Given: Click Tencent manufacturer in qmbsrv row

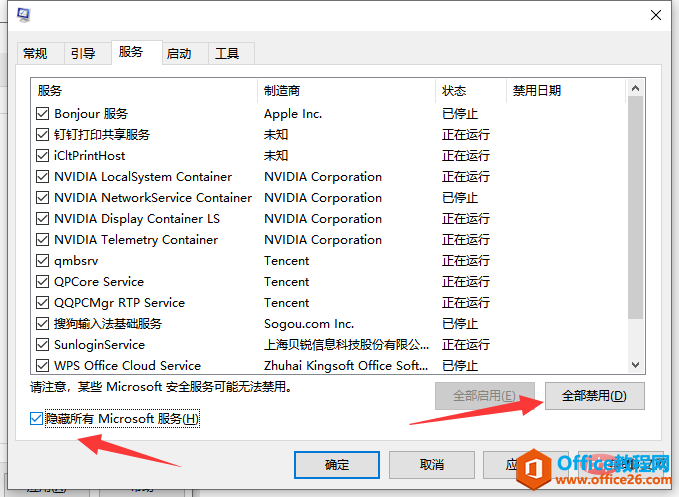Looking at the screenshot, I should [287, 261].
